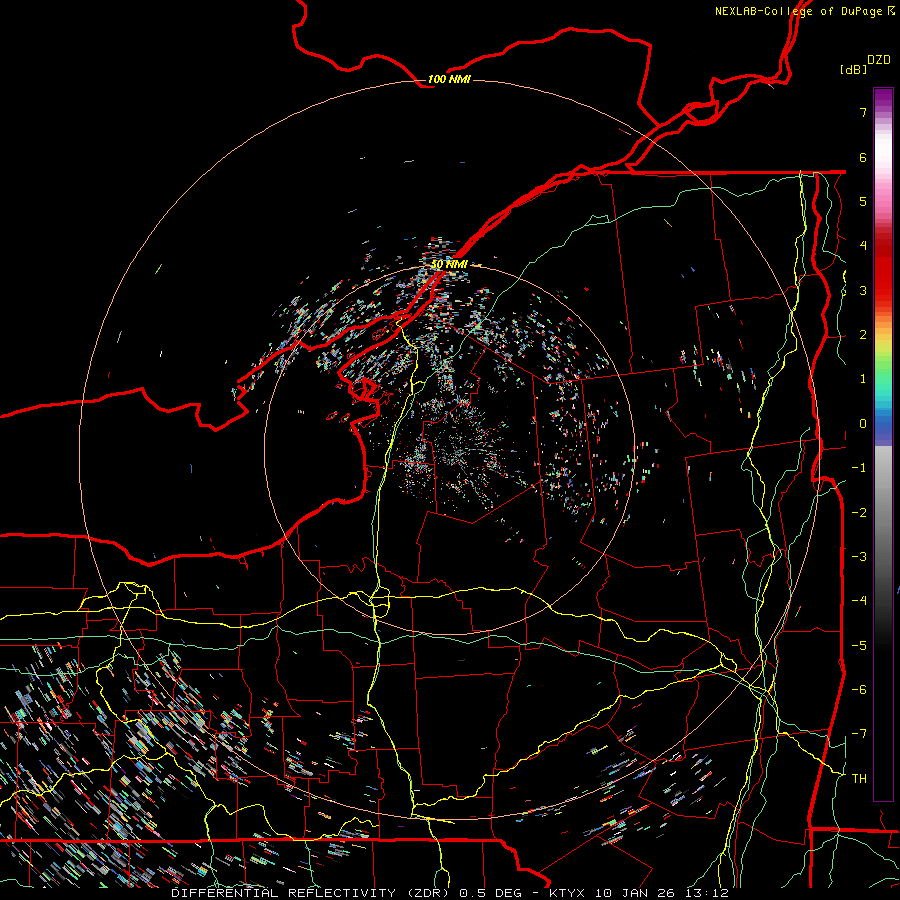Click the positive 7 value on the dB scale

click(863, 112)
